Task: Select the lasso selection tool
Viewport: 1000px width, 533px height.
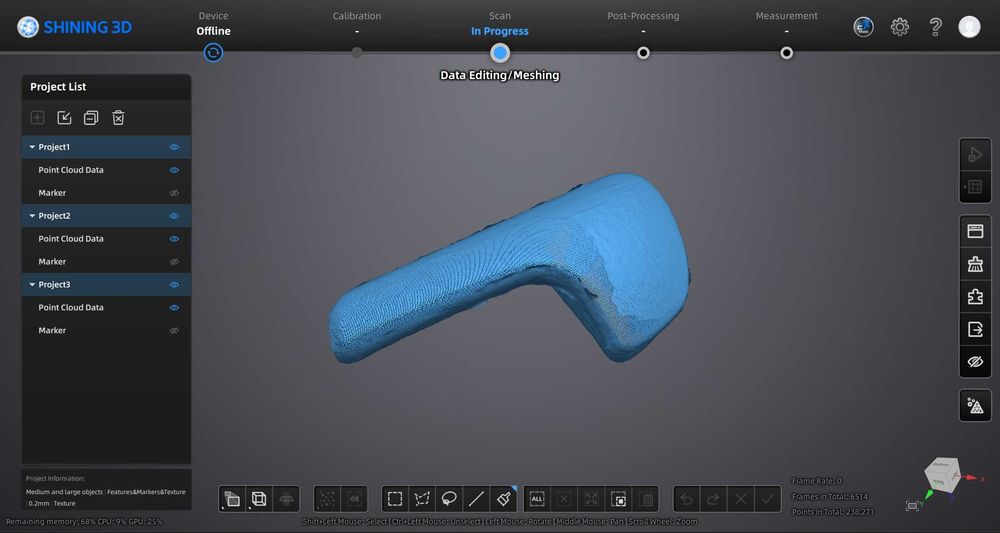Action: pos(449,499)
